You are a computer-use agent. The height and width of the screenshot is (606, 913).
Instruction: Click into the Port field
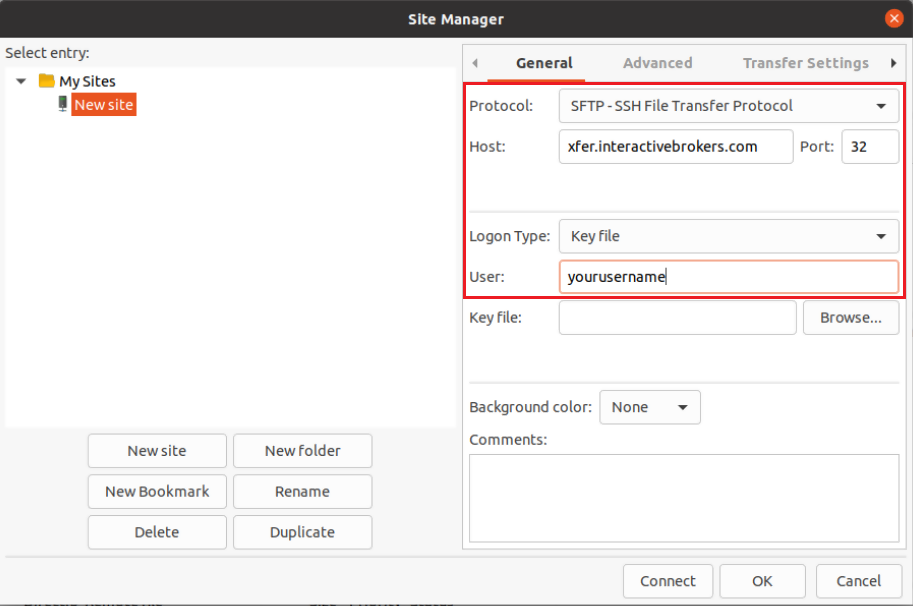[870, 147]
